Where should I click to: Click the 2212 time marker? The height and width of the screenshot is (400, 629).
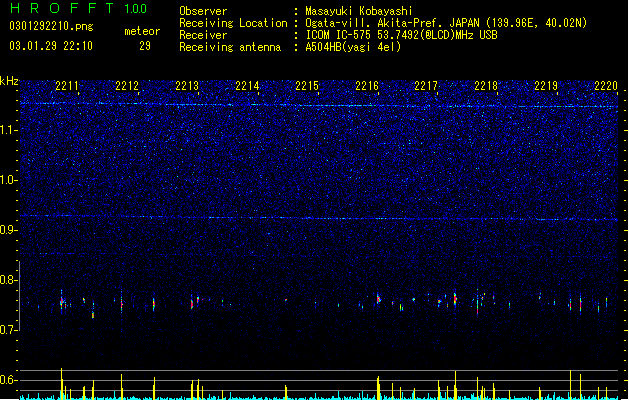(x=127, y=86)
